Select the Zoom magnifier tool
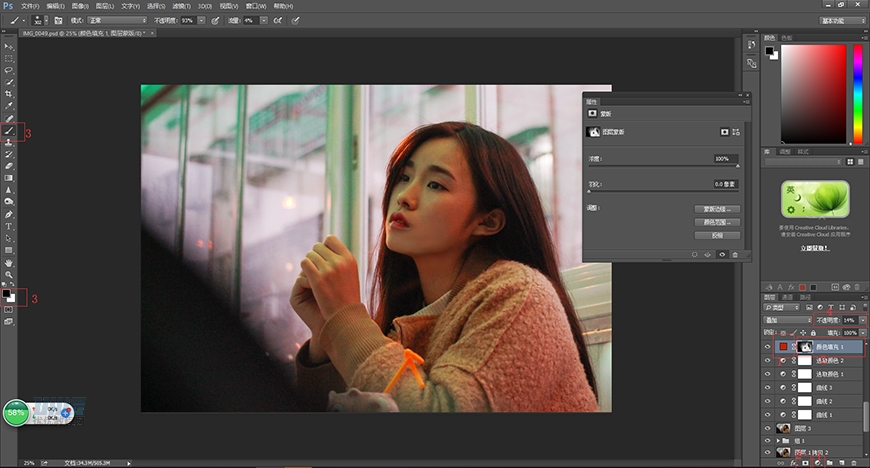Viewport: 870px width, 468px height. (x=9, y=274)
